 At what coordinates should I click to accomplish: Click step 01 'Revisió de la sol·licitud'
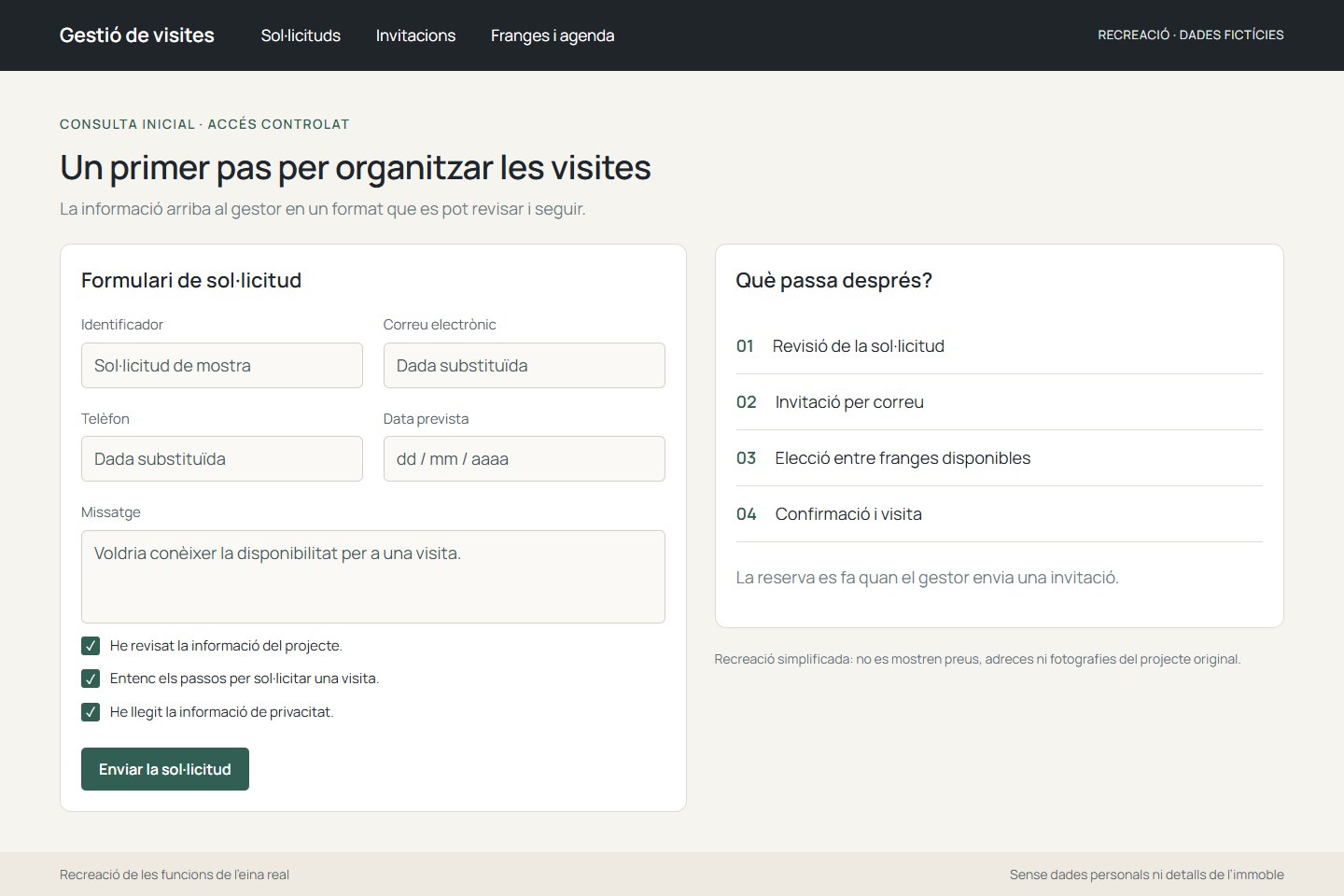point(1000,346)
